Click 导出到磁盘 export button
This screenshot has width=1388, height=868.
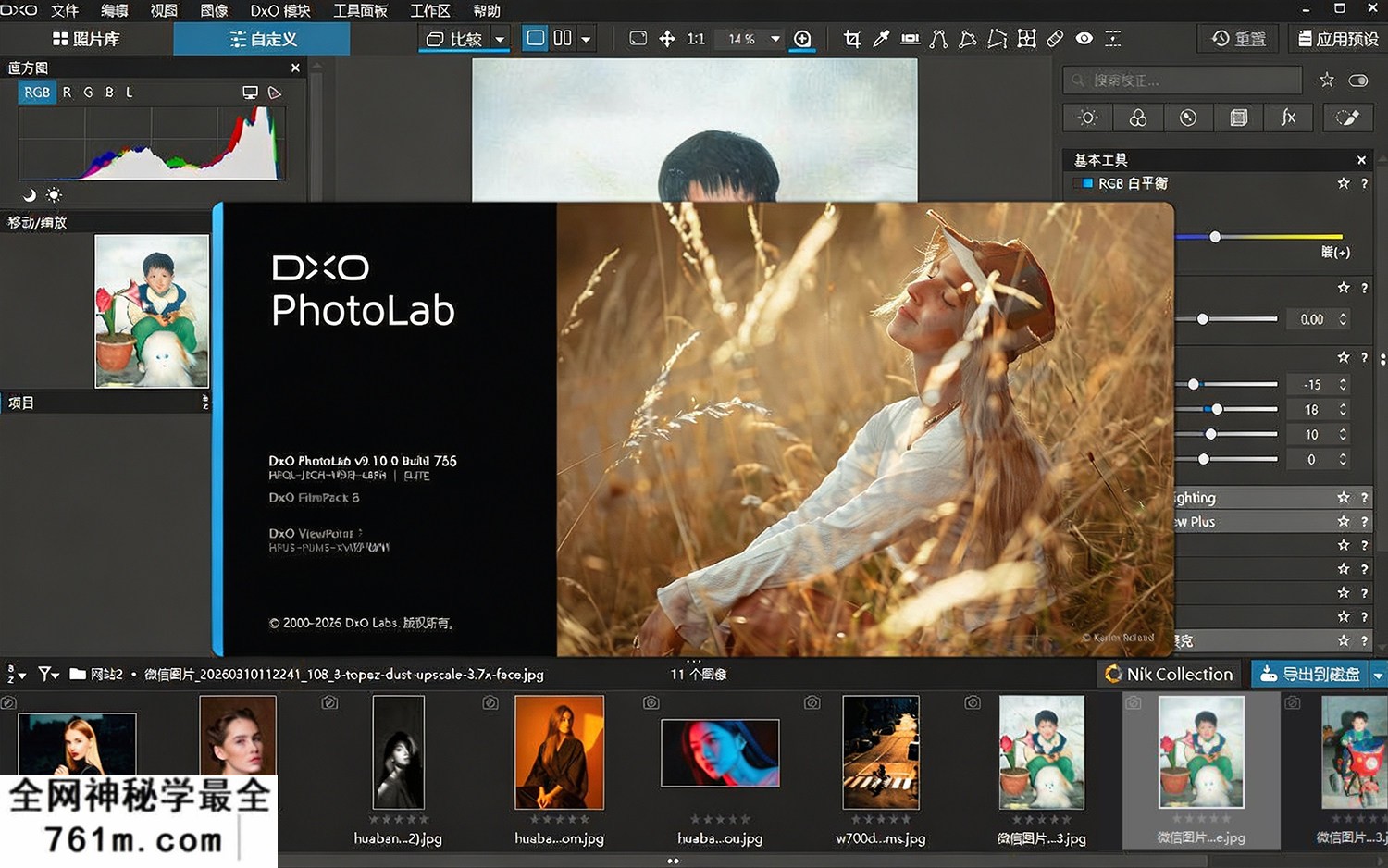coord(1310,675)
